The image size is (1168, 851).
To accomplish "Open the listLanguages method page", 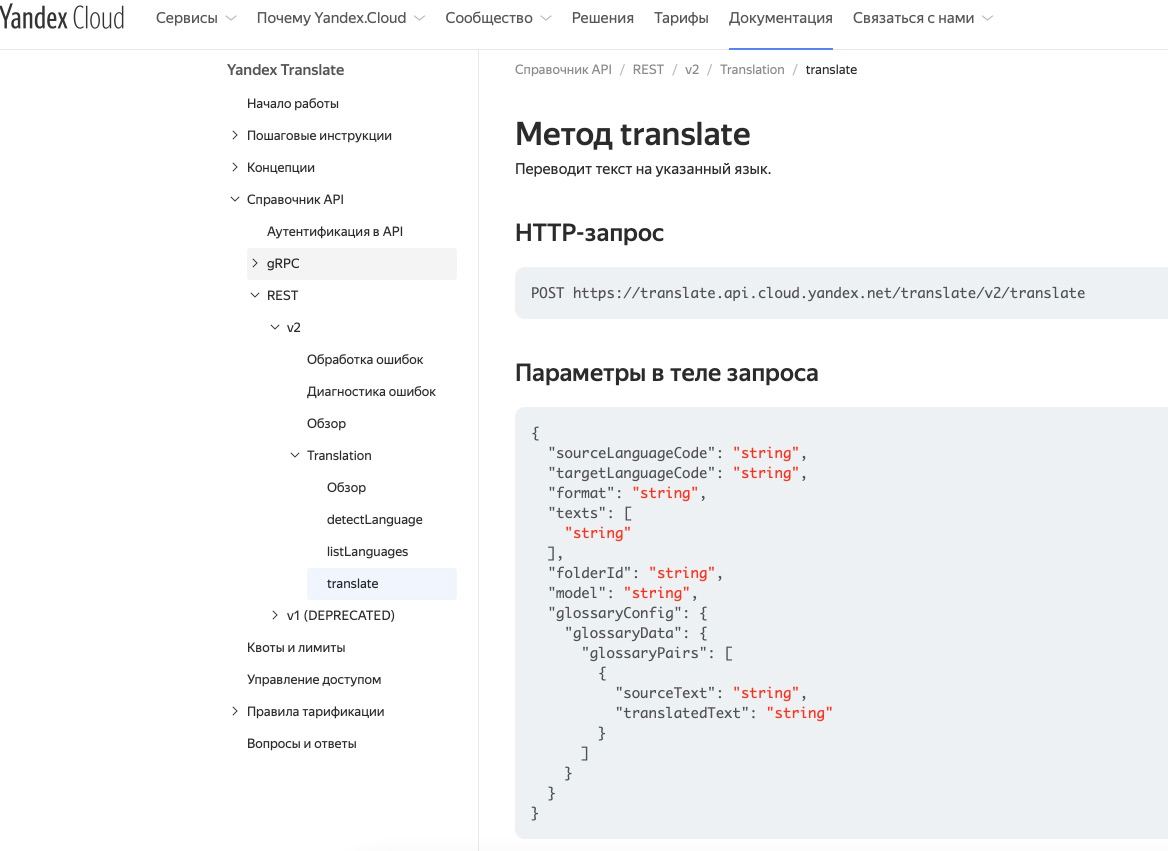I will [x=367, y=551].
